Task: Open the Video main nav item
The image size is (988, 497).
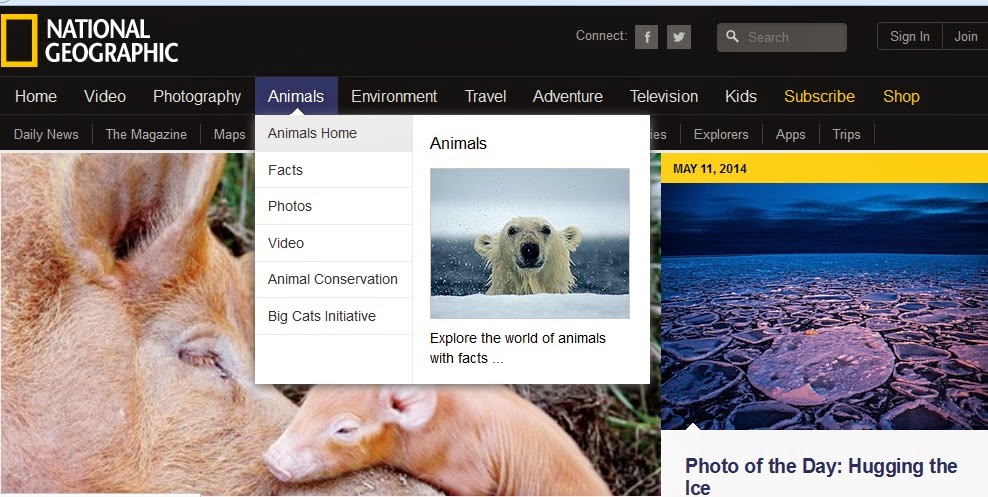Action: coord(105,96)
